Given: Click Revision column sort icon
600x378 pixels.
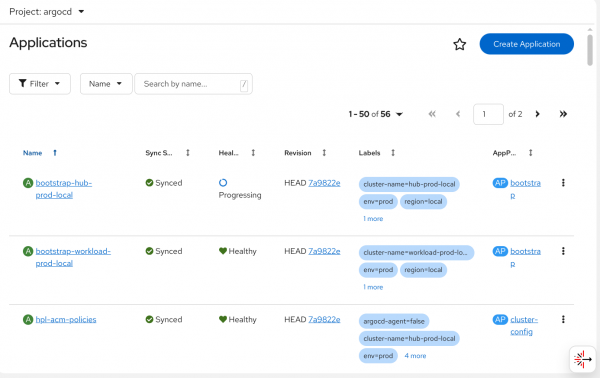Looking at the screenshot, I should pos(324,153).
